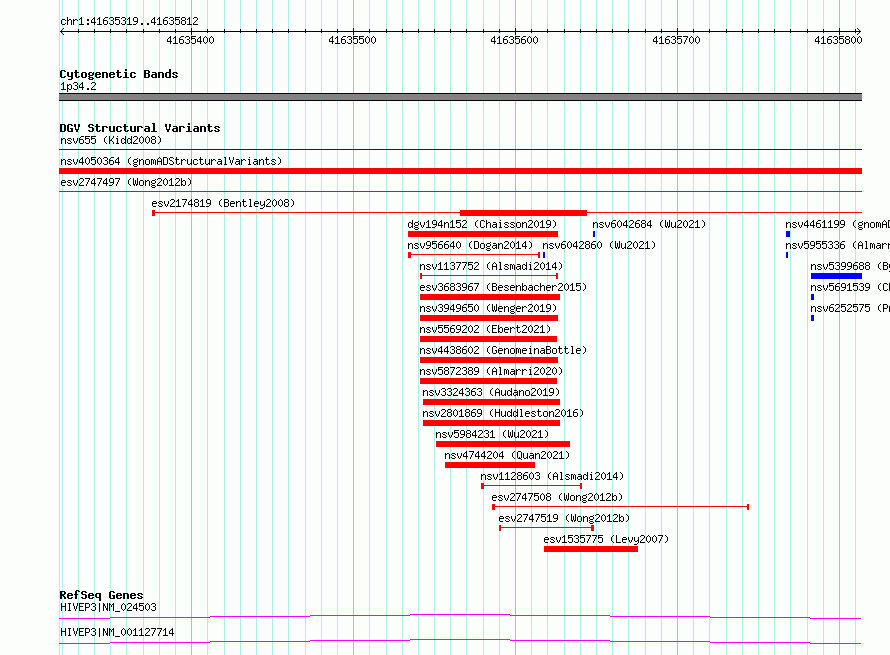The height and width of the screenshot is (655, 890).
Task: Click the nsv6042684 (Wu2021) label
Action: point(649,224)
